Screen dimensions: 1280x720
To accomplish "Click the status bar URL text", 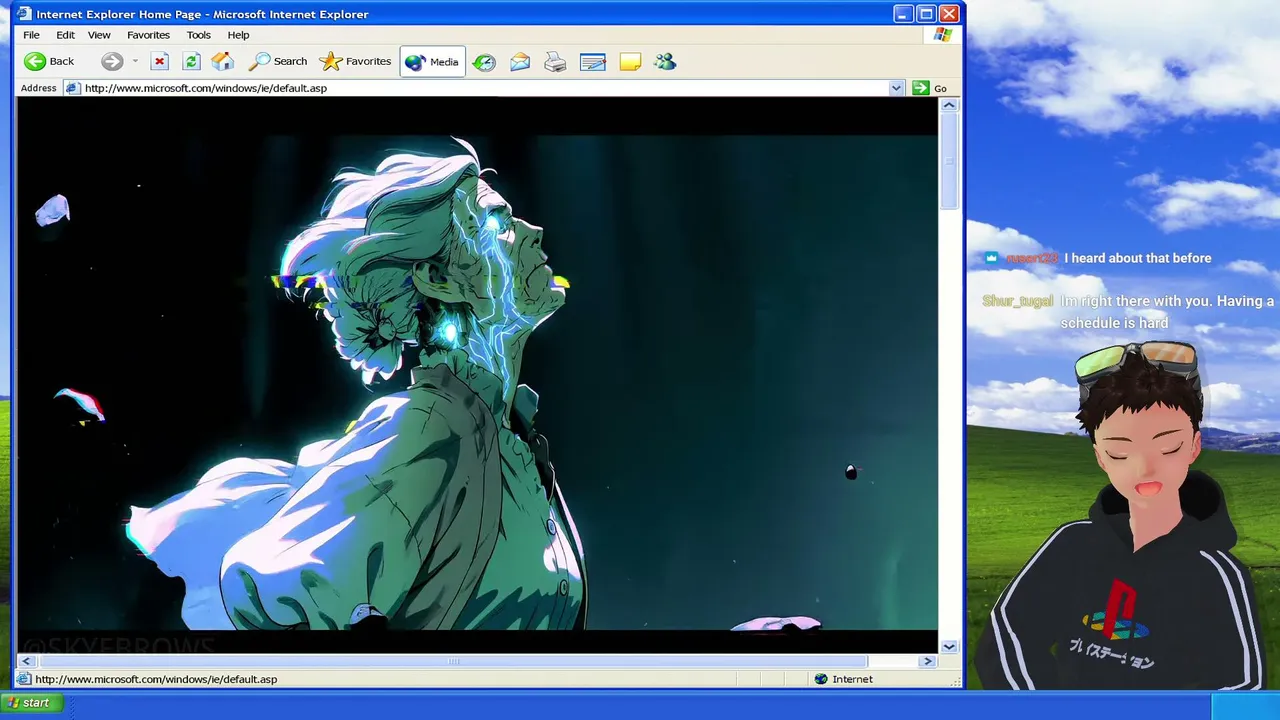I will click(156, 679).
